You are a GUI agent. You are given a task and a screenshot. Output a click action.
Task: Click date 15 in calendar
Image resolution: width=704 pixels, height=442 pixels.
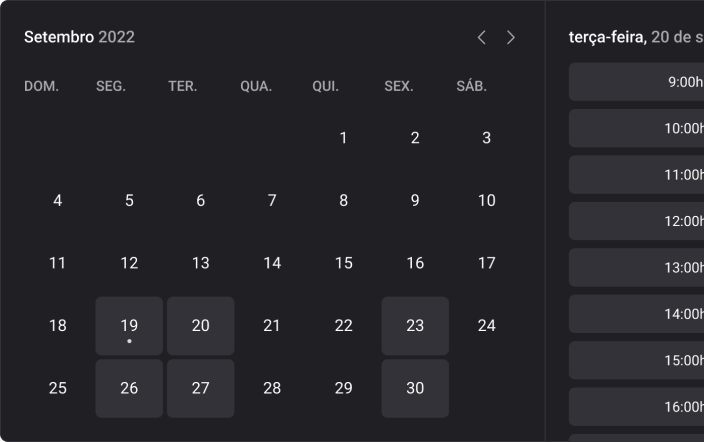click(x=344, y=264)
